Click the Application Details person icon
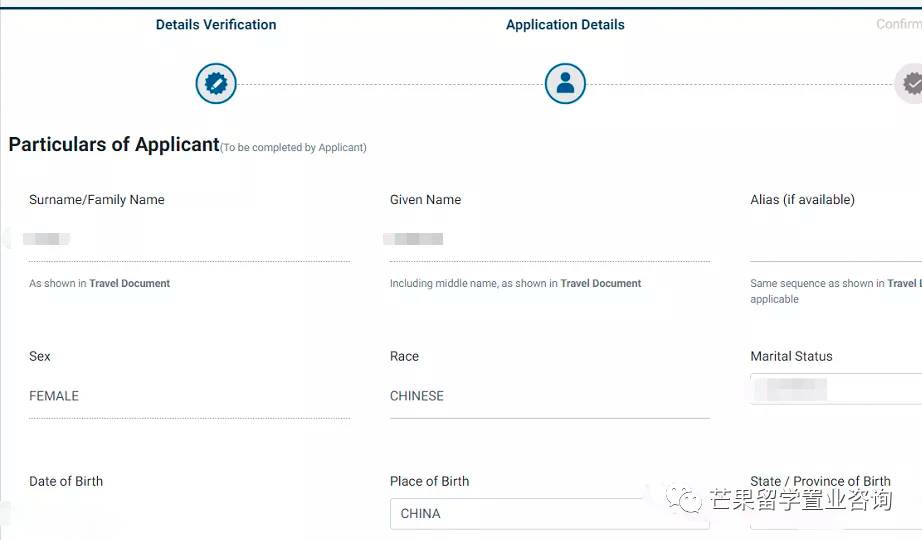Image resolution: width=922 pixels, height=540 pixels. pos(565,83)
